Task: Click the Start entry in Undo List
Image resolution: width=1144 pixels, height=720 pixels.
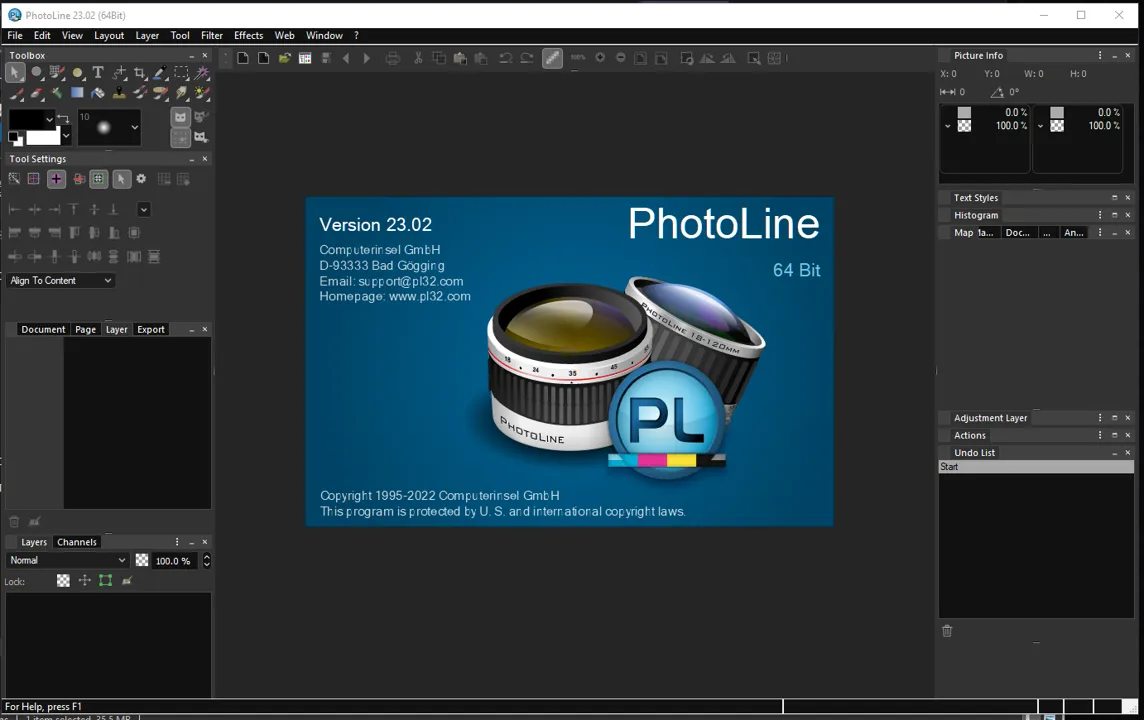Action: (1036, 467)
